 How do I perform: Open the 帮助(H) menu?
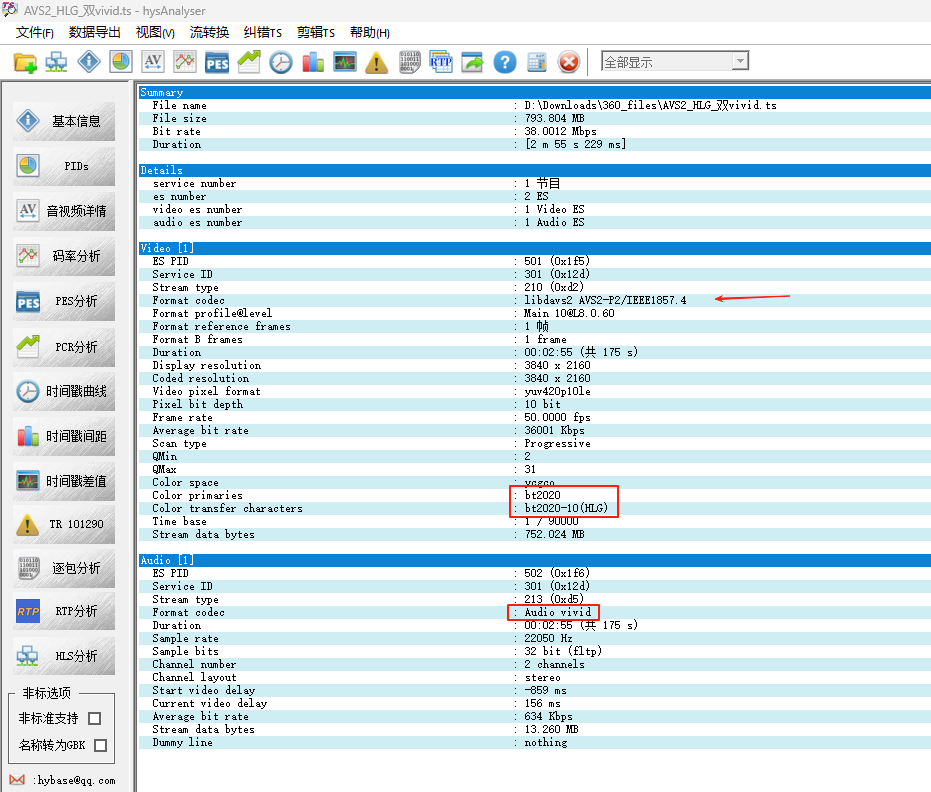pos(369,32)
